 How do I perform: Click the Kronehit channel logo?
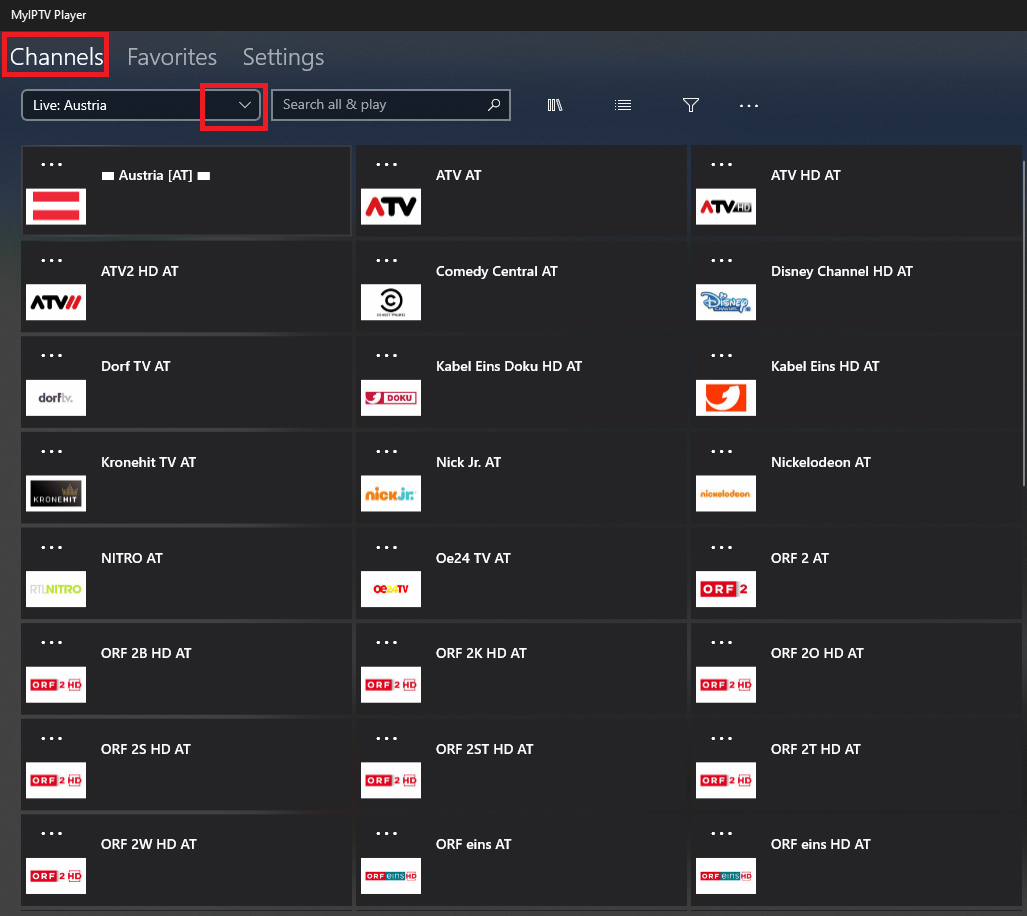[56, 493]
